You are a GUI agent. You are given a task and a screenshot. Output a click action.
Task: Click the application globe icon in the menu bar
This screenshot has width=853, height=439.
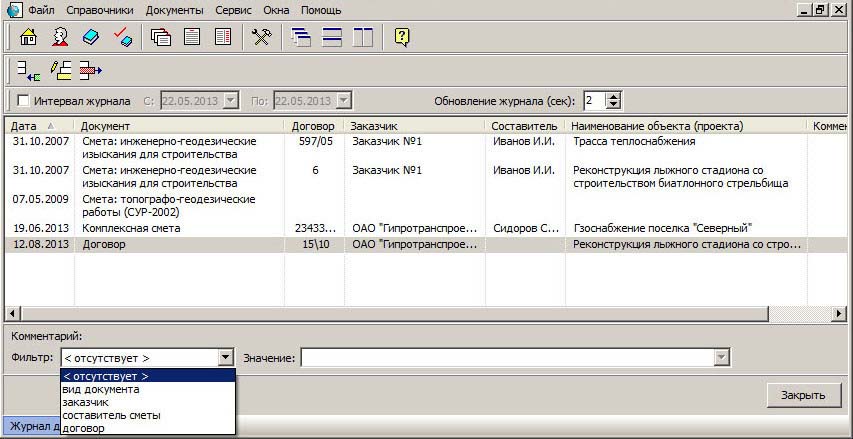click(14, 10)
